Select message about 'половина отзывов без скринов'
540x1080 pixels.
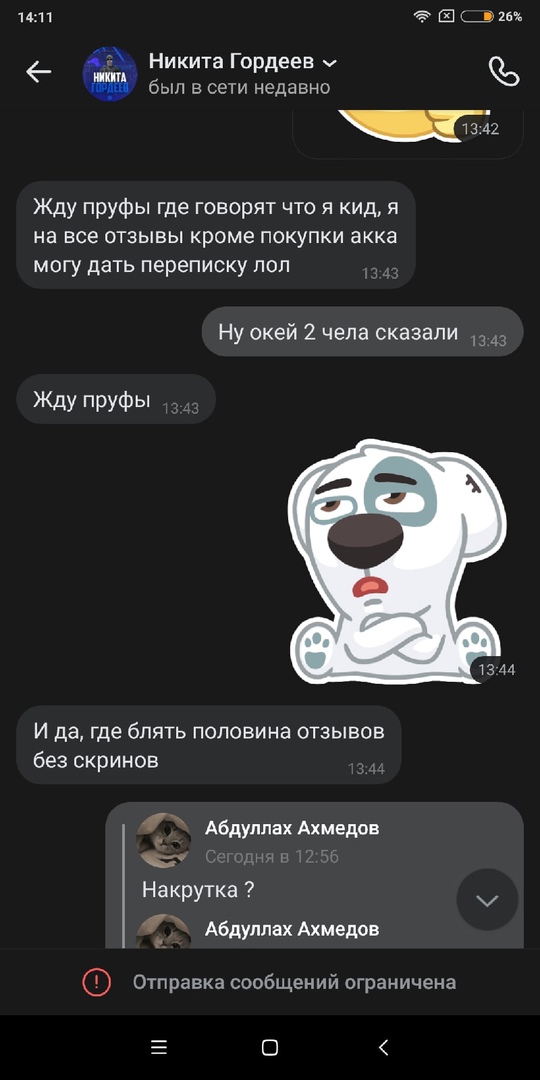coord(209,745)
